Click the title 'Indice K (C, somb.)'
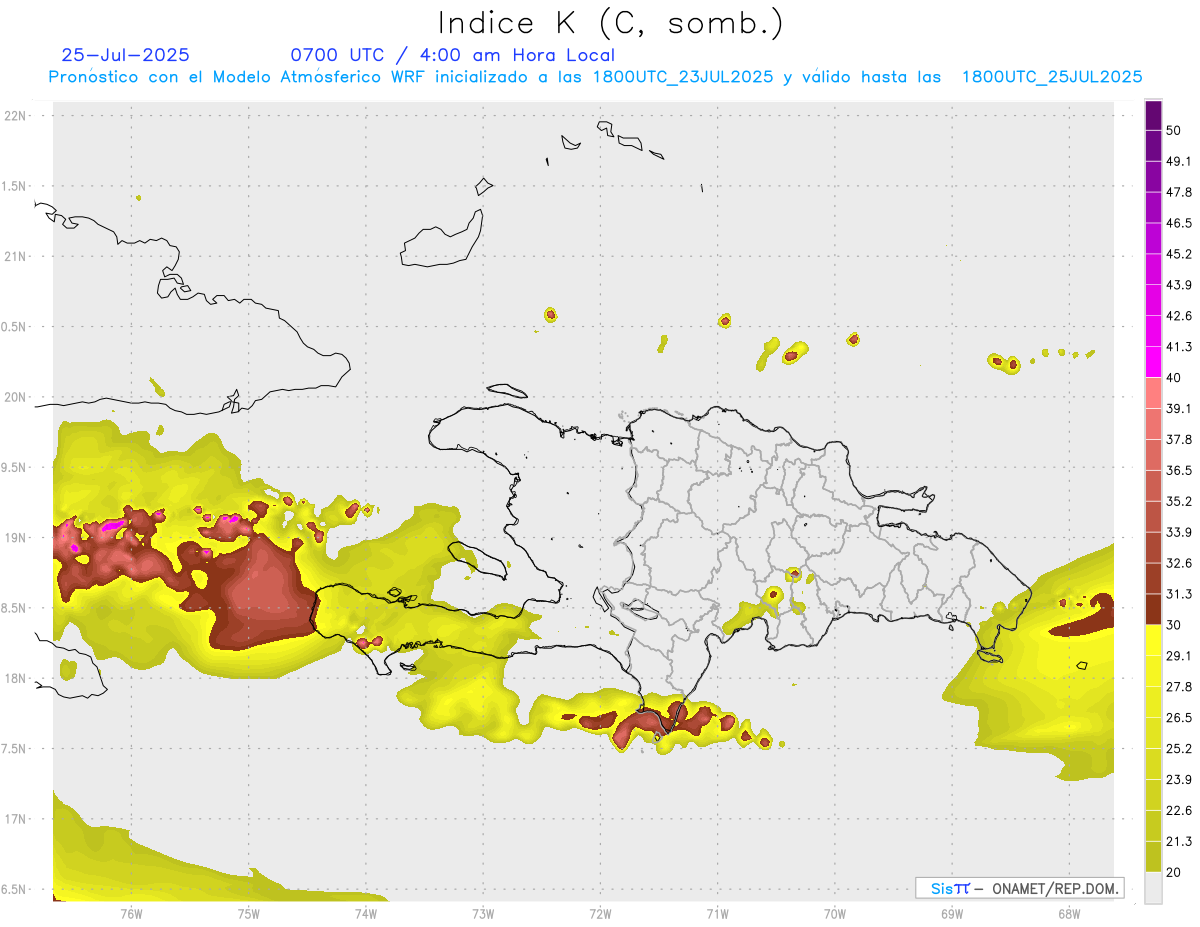 pos(610,24)
